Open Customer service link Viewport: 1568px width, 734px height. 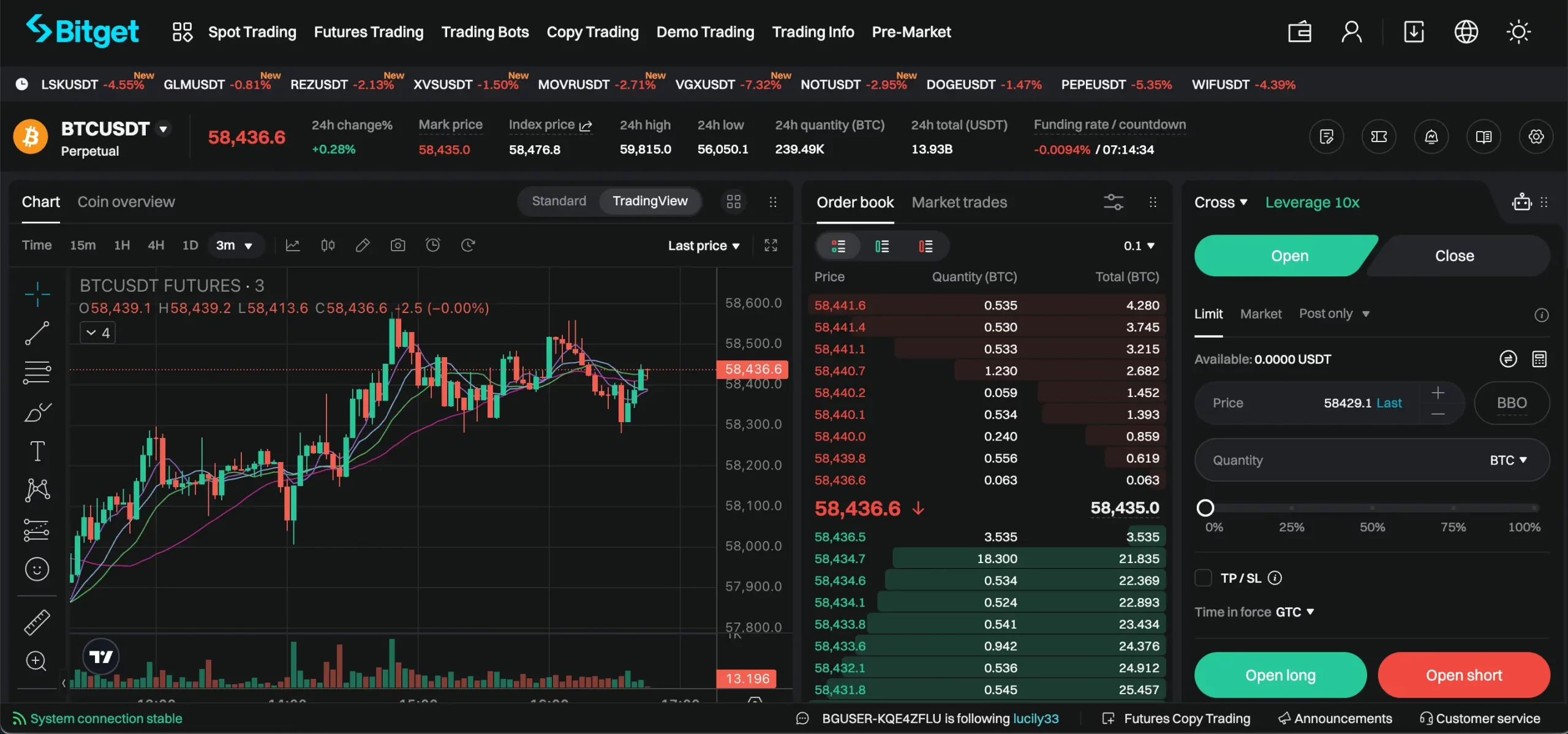[1480, 719]
